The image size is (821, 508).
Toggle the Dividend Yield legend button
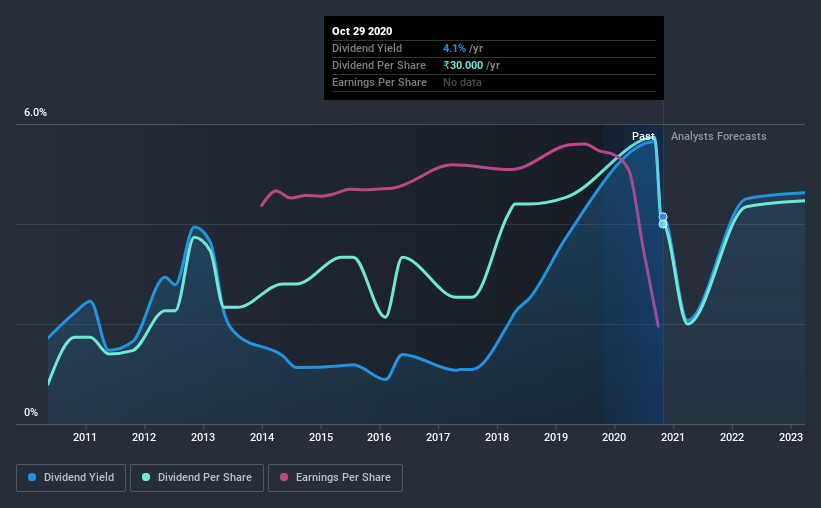(71, 478)
